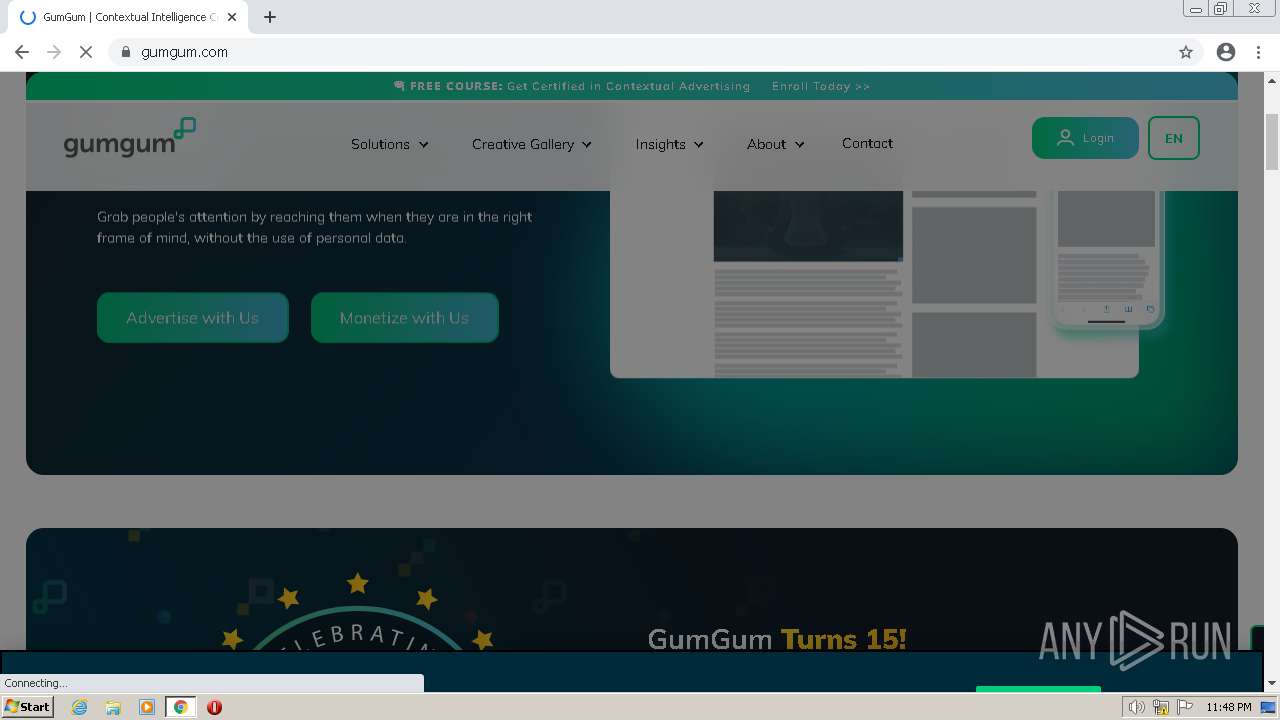
Task: Open the Chrome three-dot menu
Action: tap(1258, 52)
